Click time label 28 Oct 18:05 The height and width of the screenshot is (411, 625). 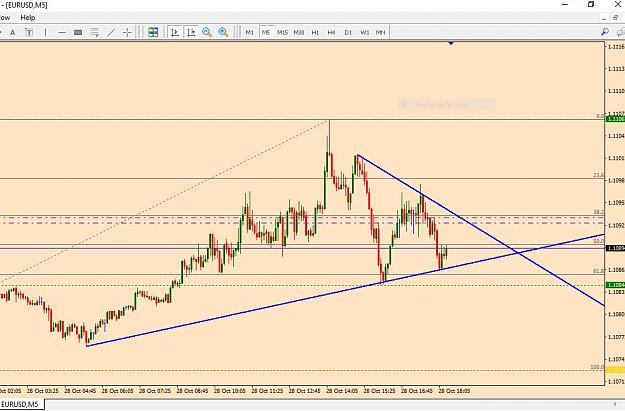pyautogui.click(x=454, y=391)
